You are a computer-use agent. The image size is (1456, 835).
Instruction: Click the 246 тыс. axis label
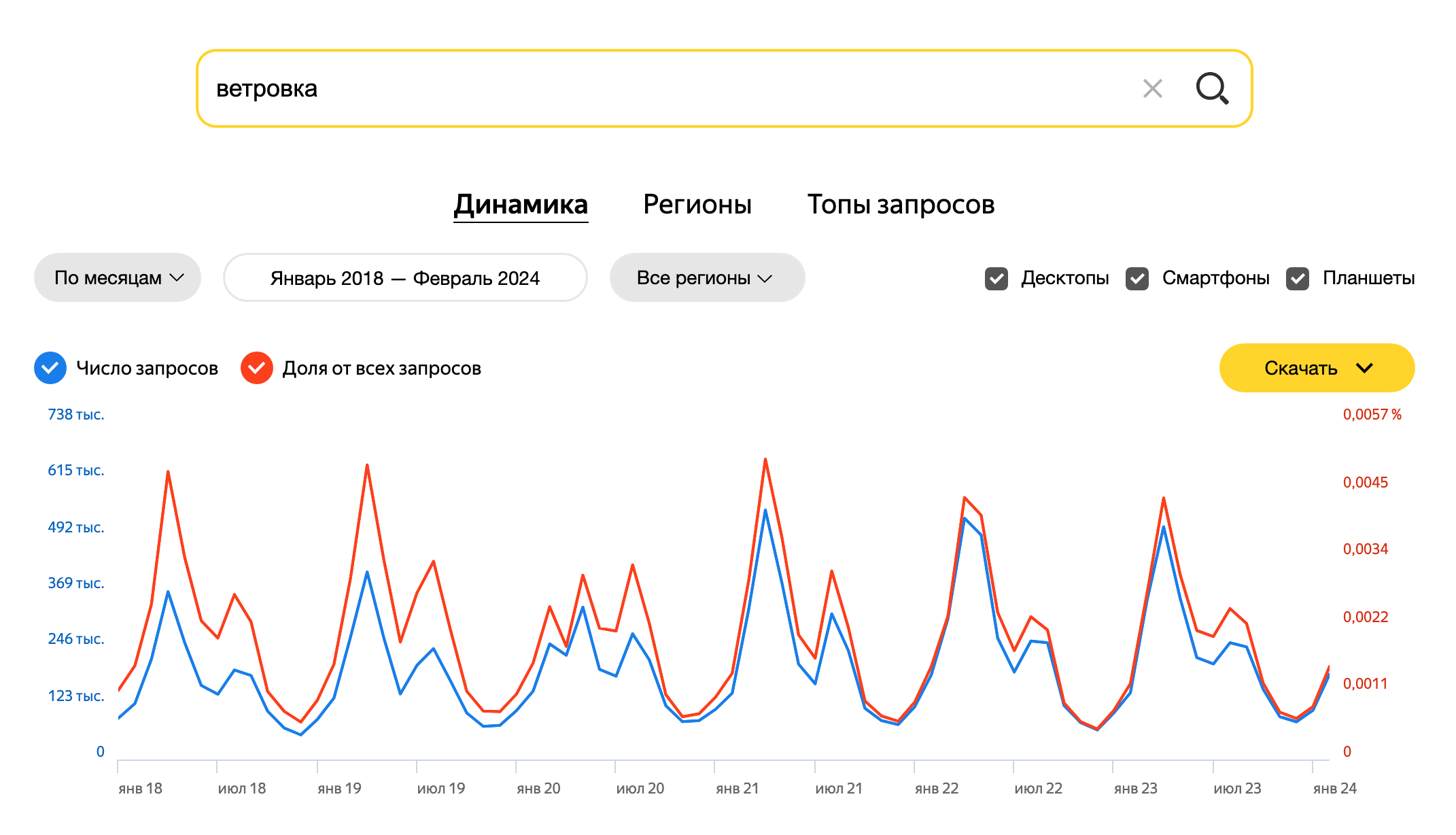[76, 638]
